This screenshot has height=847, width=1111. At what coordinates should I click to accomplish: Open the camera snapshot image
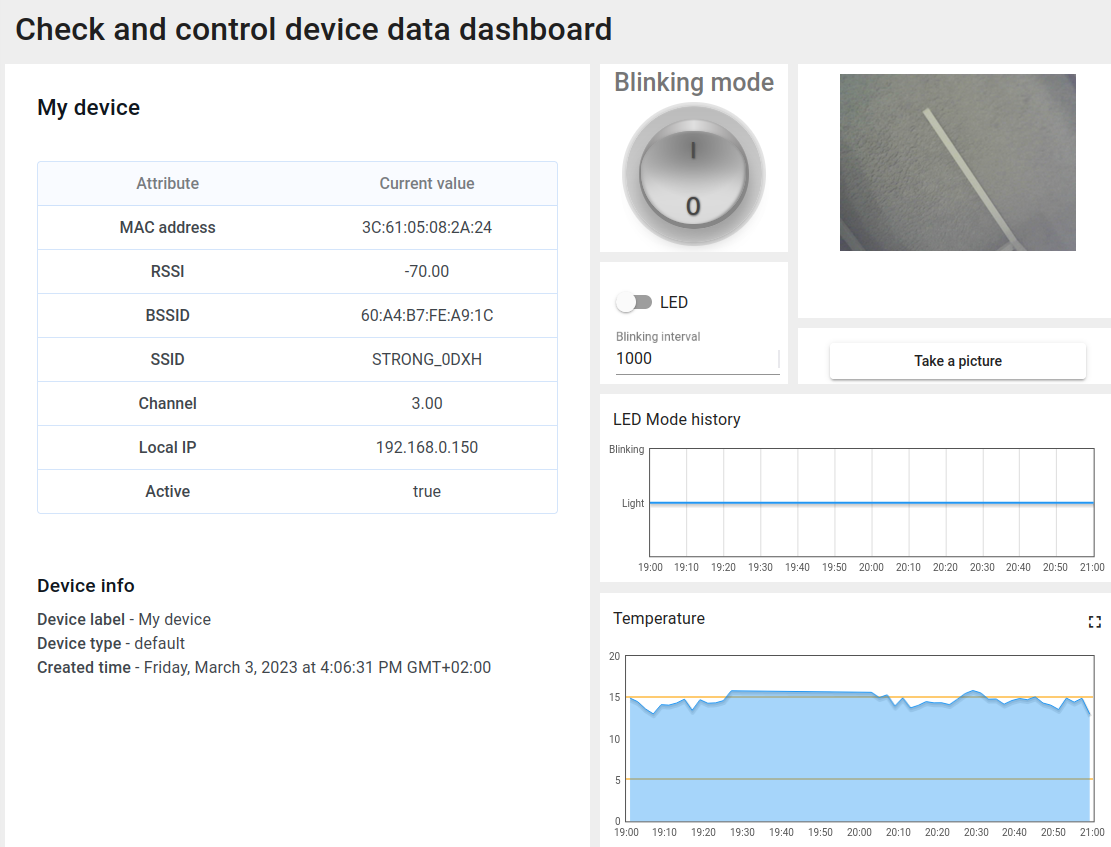click(x=957, y=162)
